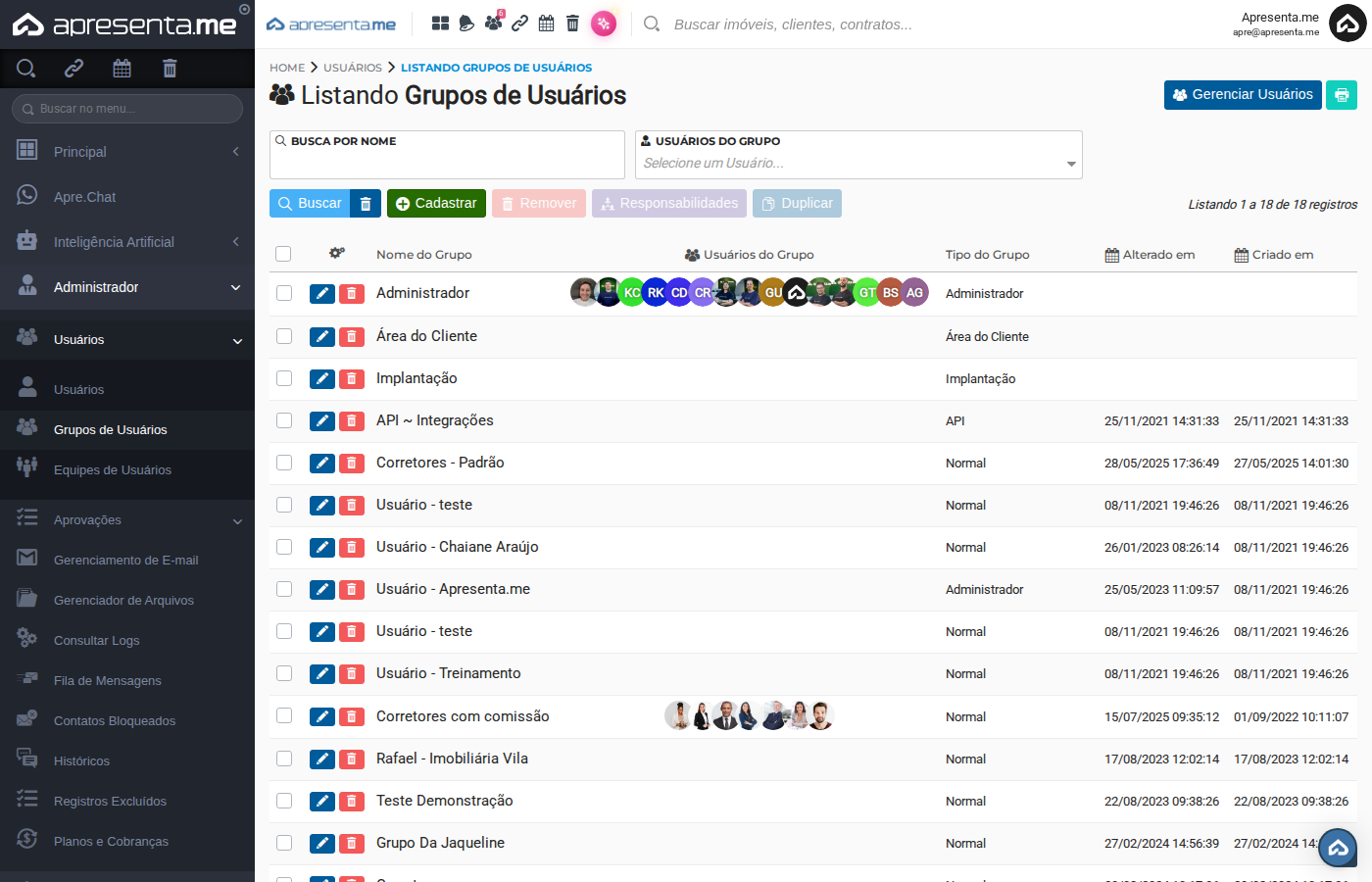Sort by Alterado em column header

1151,255
